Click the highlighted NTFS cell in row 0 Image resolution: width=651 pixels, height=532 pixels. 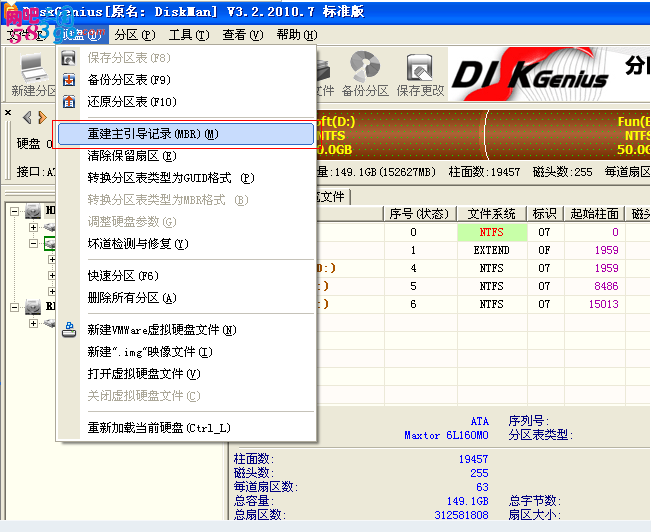coord(492,232)
